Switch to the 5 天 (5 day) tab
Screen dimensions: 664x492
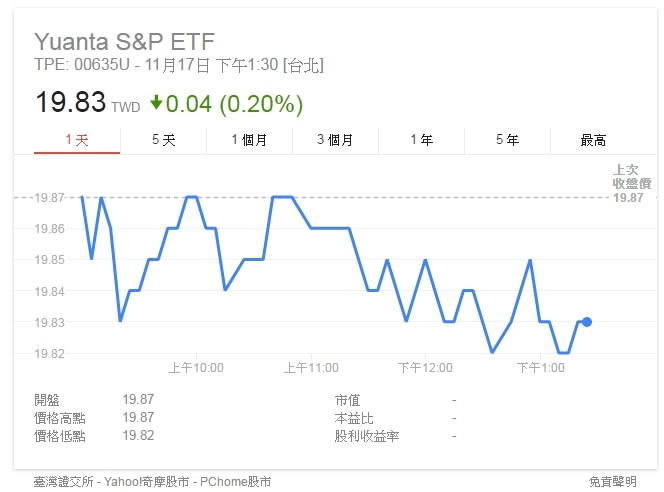coord(163,141)
